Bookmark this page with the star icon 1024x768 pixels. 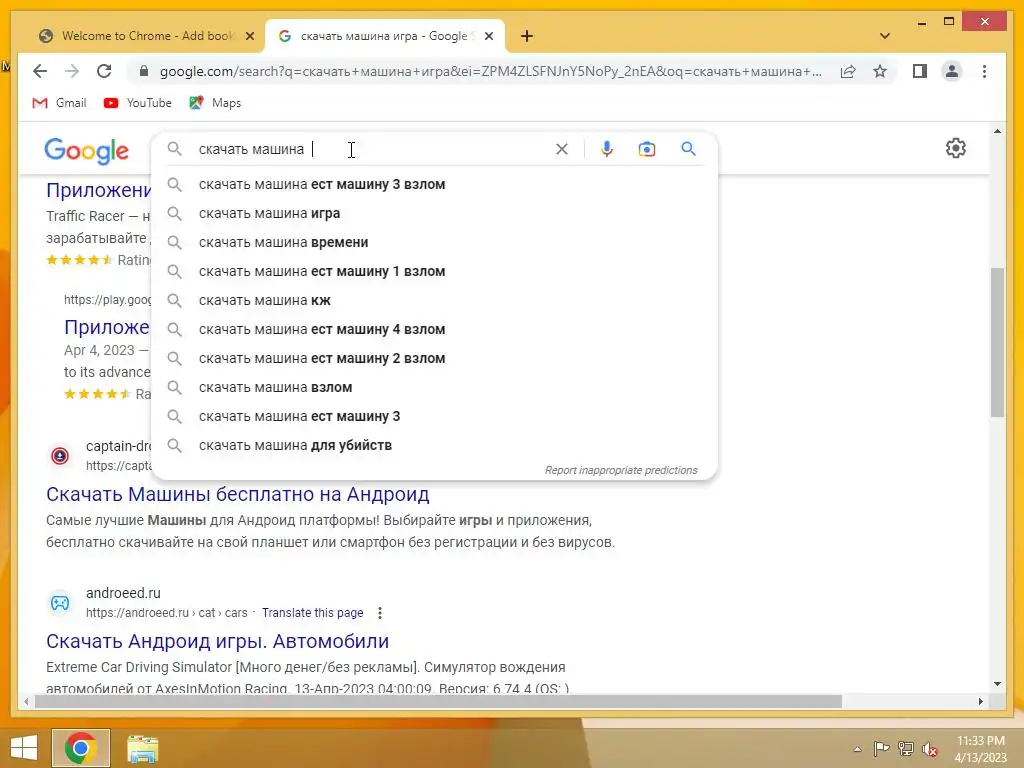(880, 71)
